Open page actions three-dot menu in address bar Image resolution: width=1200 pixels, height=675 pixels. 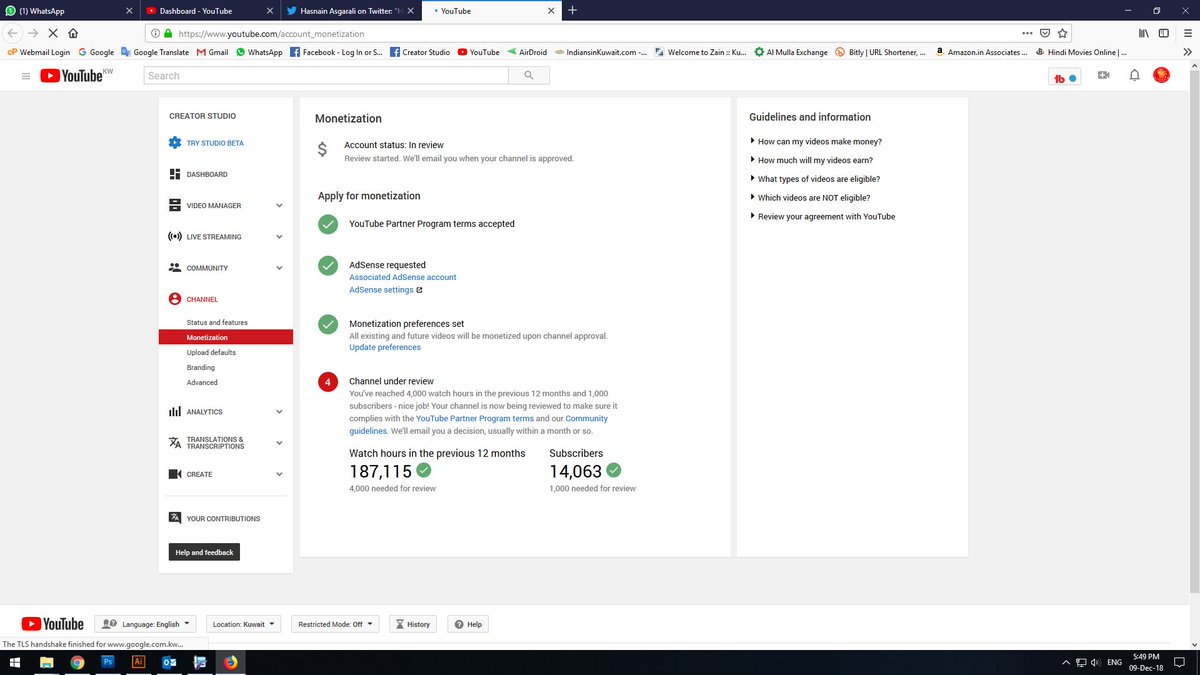tap(1027, 32)
